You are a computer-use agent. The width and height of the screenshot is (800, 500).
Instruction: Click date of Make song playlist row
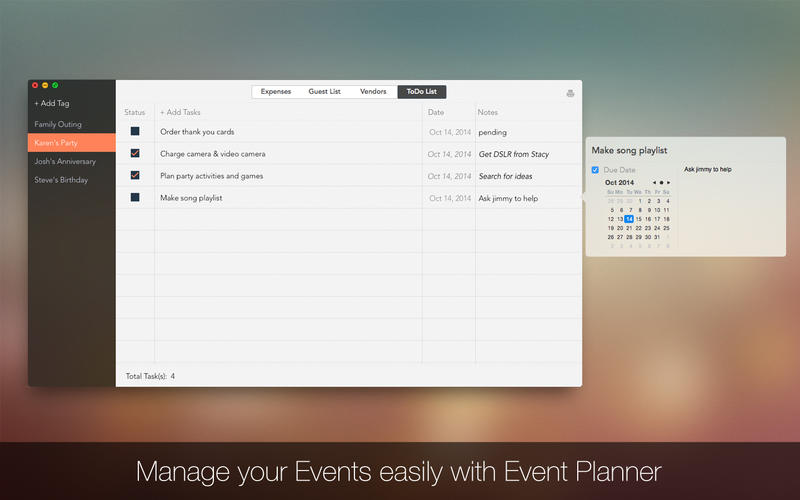pos(449,198)
